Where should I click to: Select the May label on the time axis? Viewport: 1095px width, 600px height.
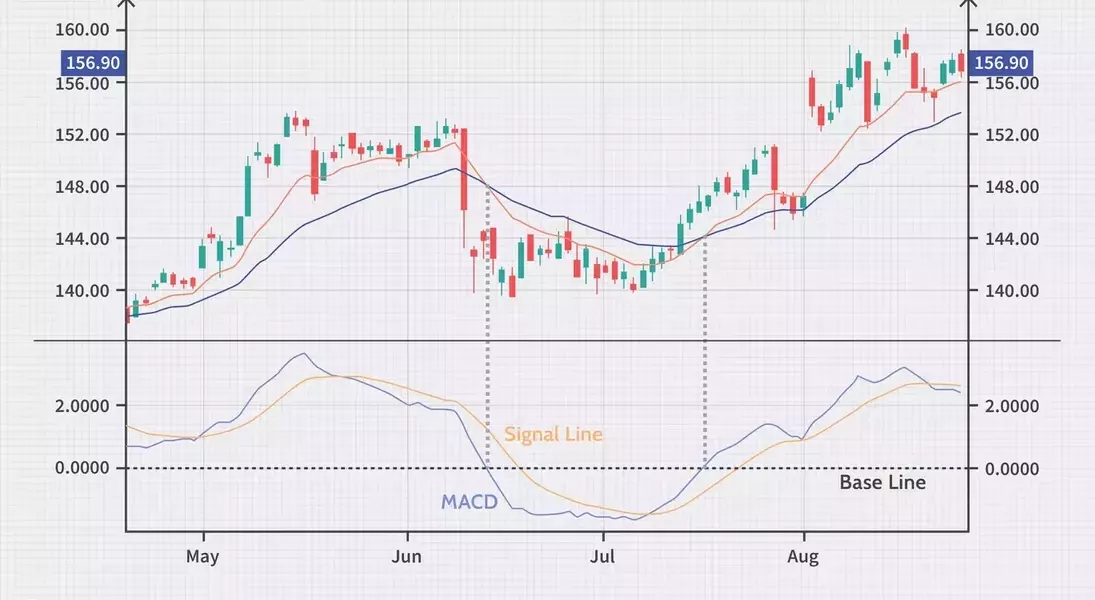(x=203, y=557)
